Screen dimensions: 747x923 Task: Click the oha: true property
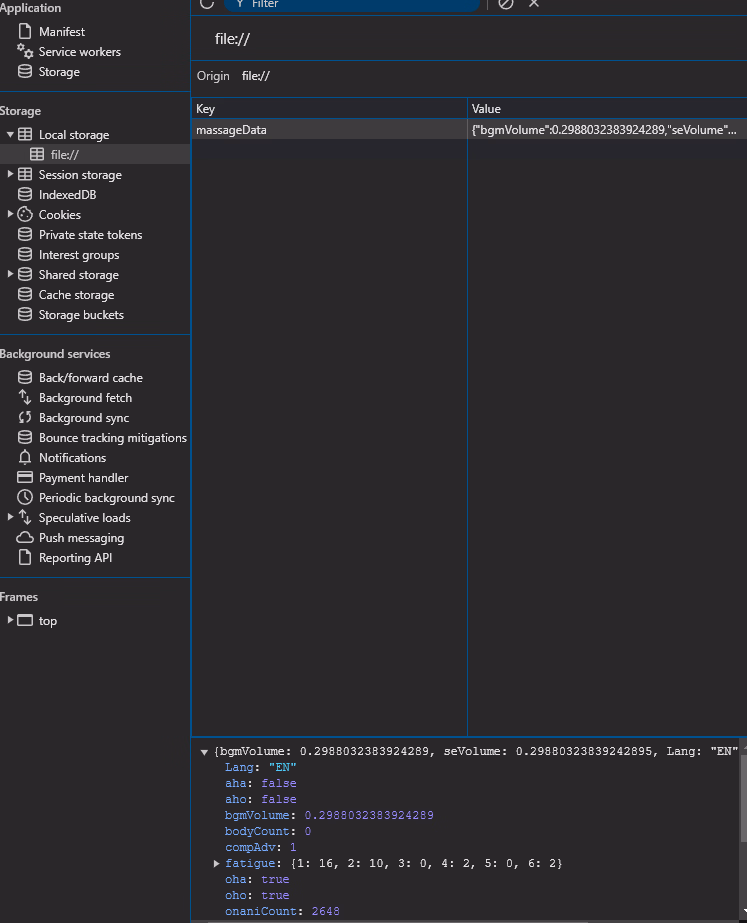[x=257, y=879]
